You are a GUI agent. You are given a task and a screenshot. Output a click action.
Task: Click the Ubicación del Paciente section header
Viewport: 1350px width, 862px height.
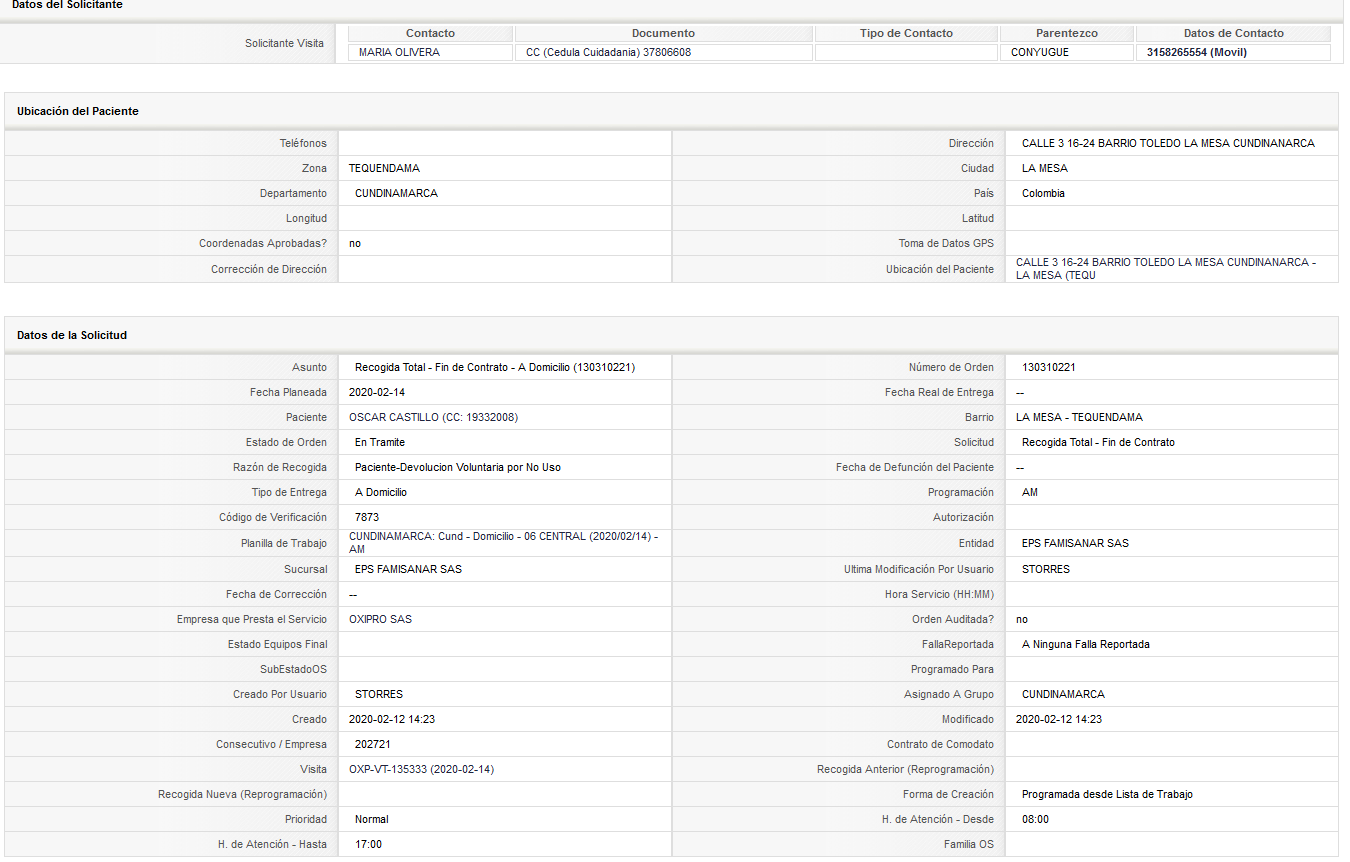click(x=78, y=111)
